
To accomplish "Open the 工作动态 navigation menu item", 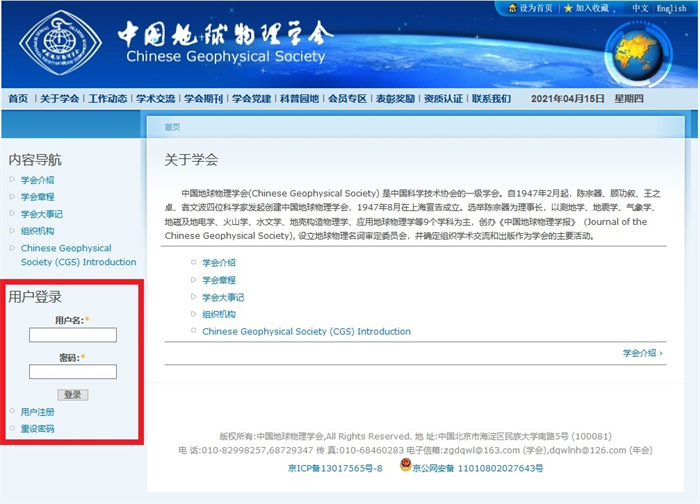I will click(x=108, y=99).
